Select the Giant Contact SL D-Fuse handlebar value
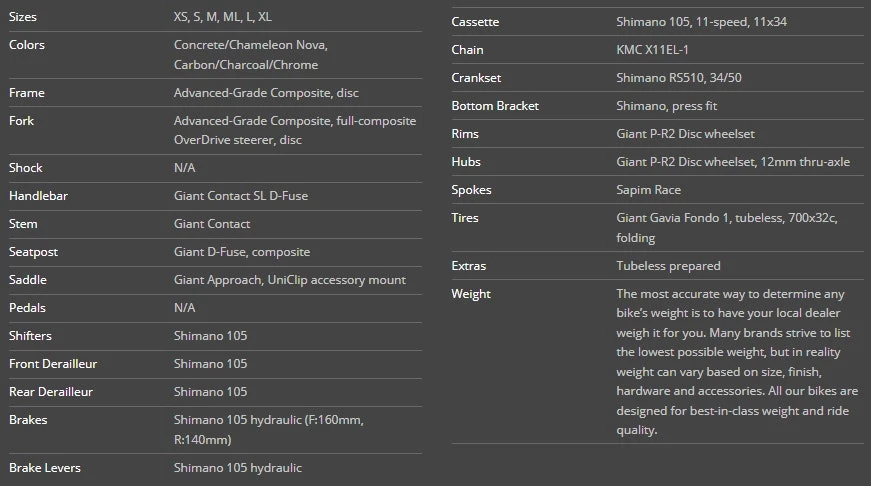This screenshot has height=486, width=871. 240,196
